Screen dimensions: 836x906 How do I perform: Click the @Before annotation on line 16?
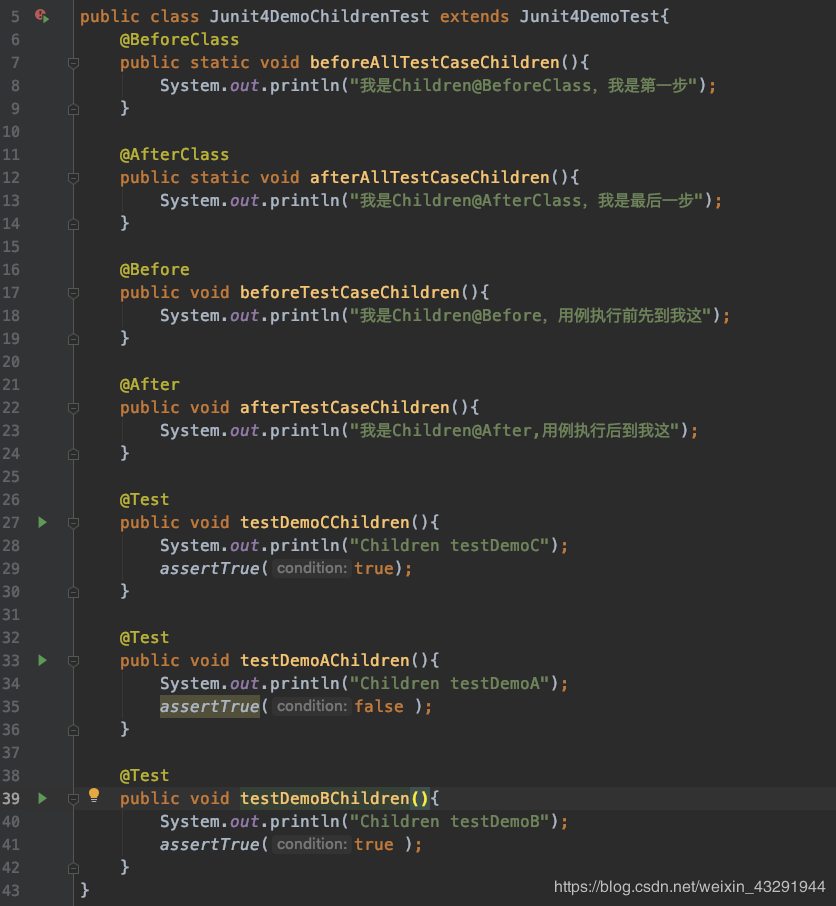coord(154,269)
